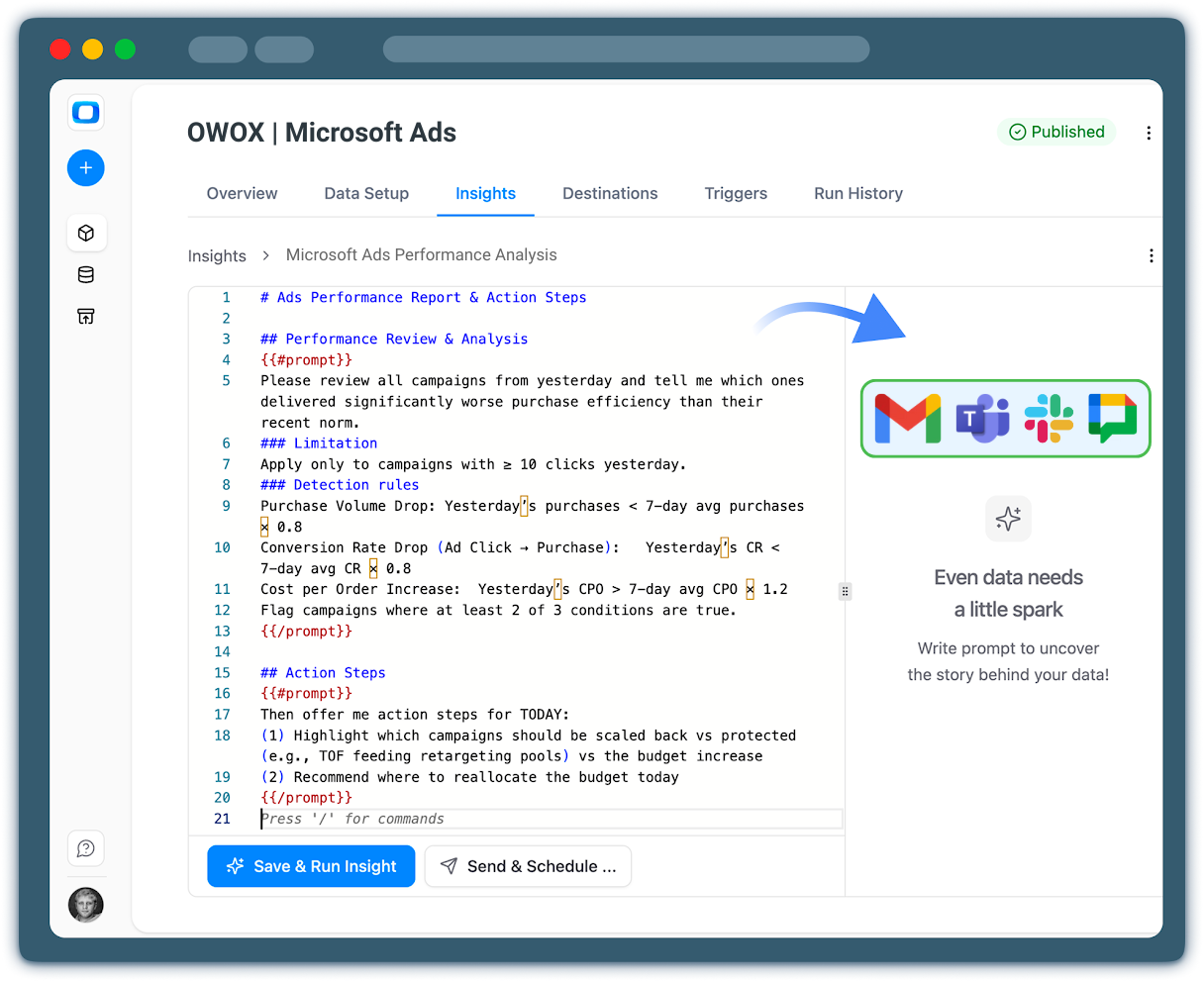Click the Save & Run Insight button

[x=311, y=866]
